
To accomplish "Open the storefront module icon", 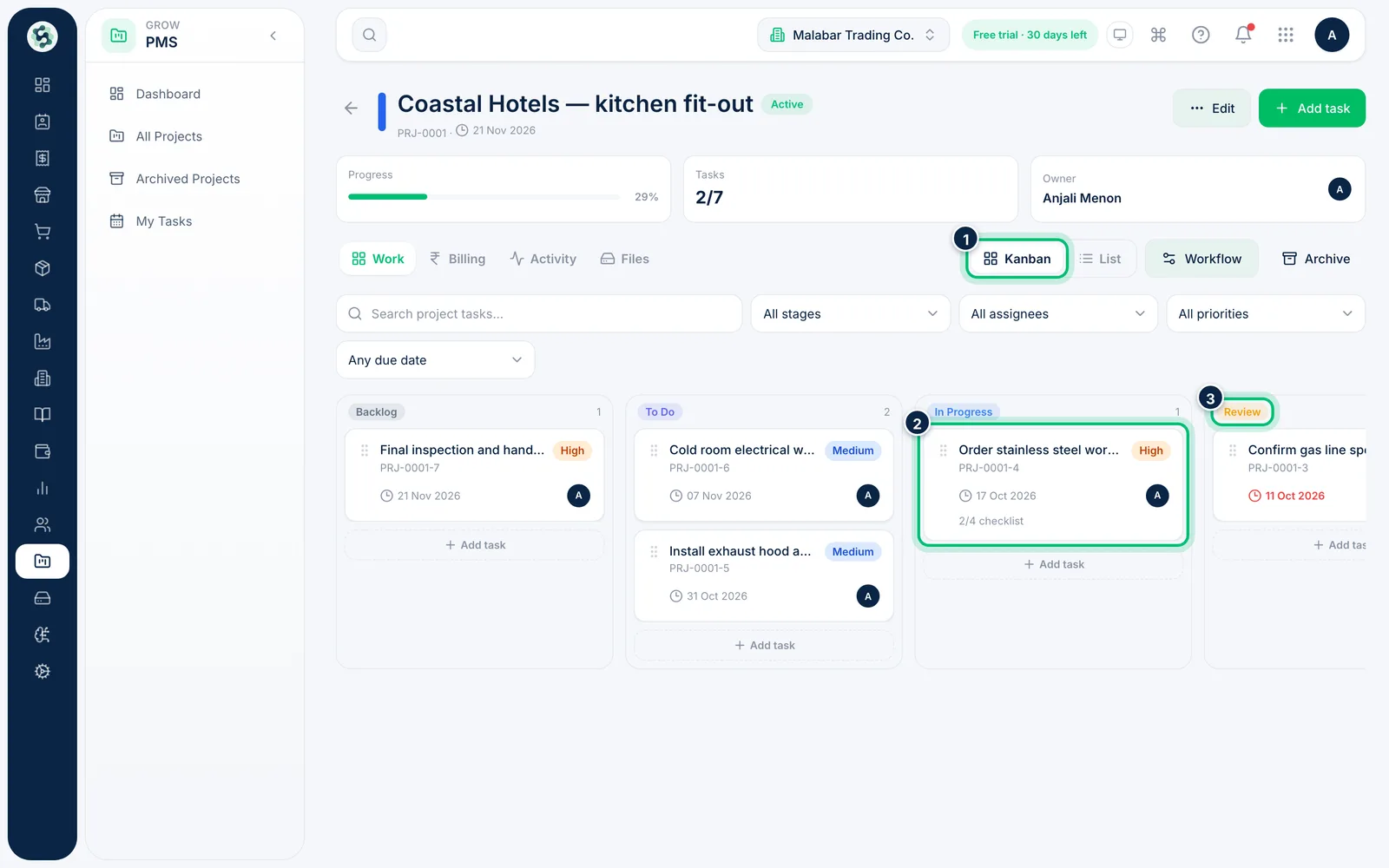I will (42, 194).
